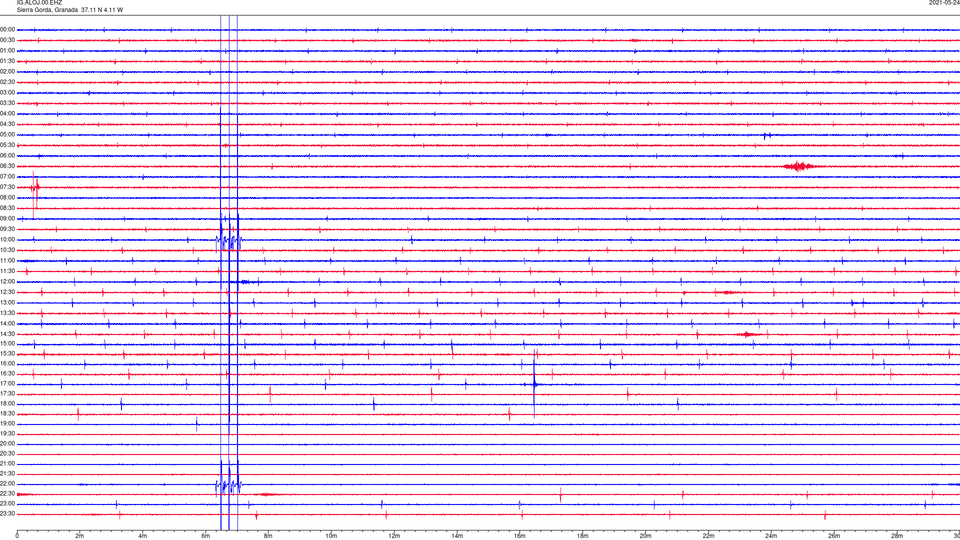
Task: Click the '01:30' time label
Action: (7, 61)
